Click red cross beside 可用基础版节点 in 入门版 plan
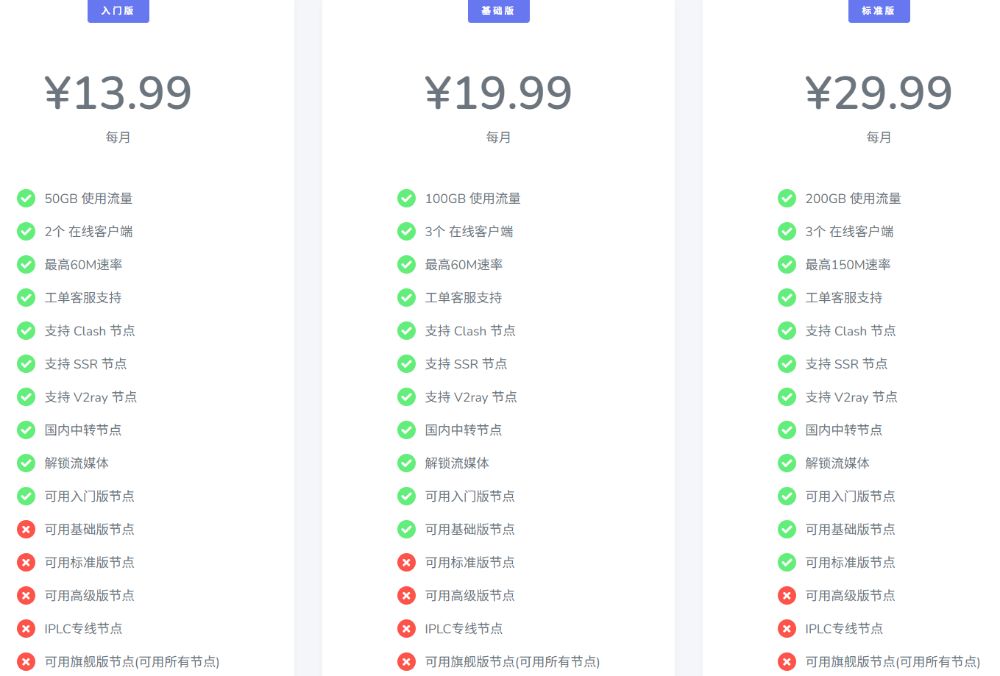This screenshot has width=1000, height=676. click(x=26, y=529)
